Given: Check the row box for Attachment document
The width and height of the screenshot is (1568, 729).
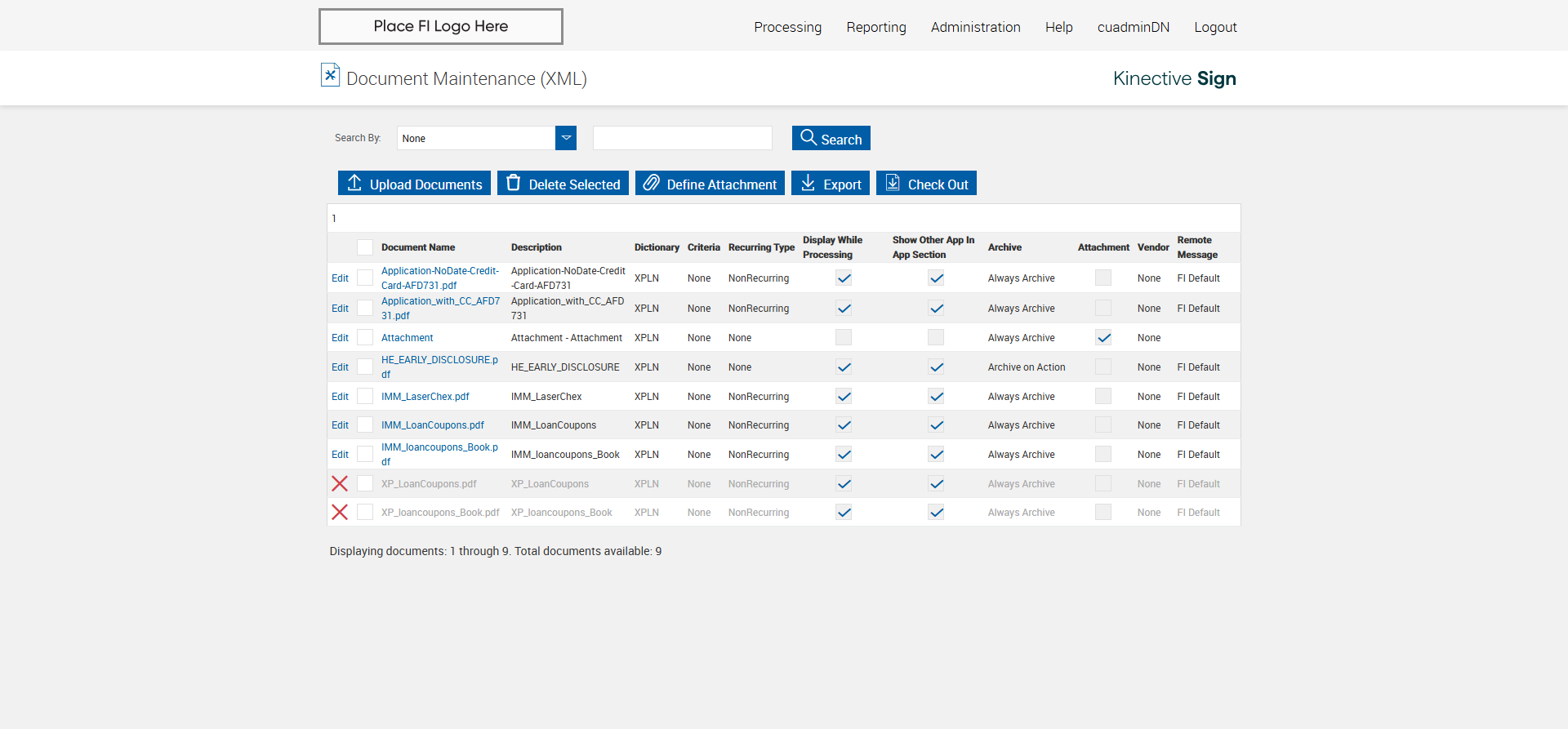Looking at the screenshot, I should (365, 337).
